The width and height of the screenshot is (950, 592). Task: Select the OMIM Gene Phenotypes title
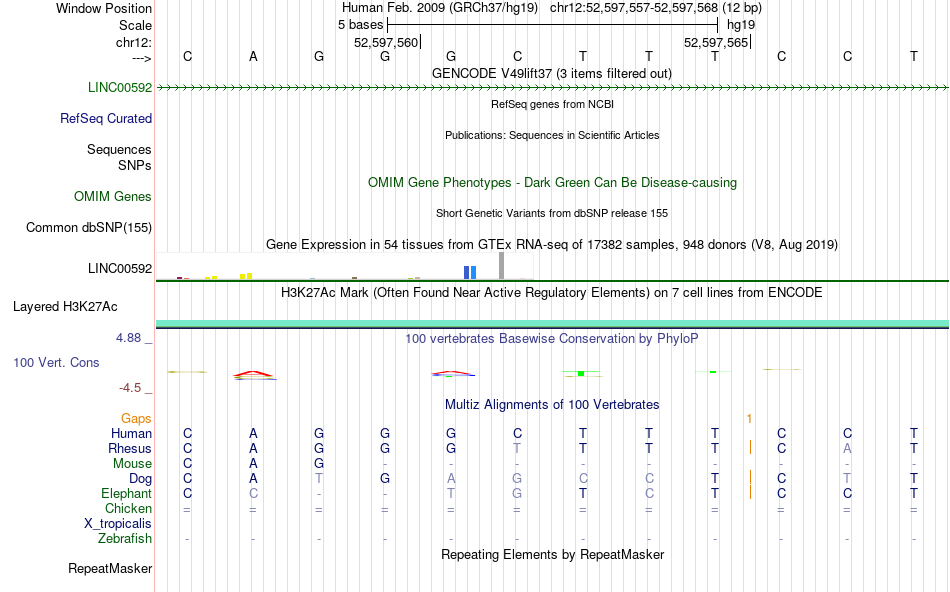552,182
